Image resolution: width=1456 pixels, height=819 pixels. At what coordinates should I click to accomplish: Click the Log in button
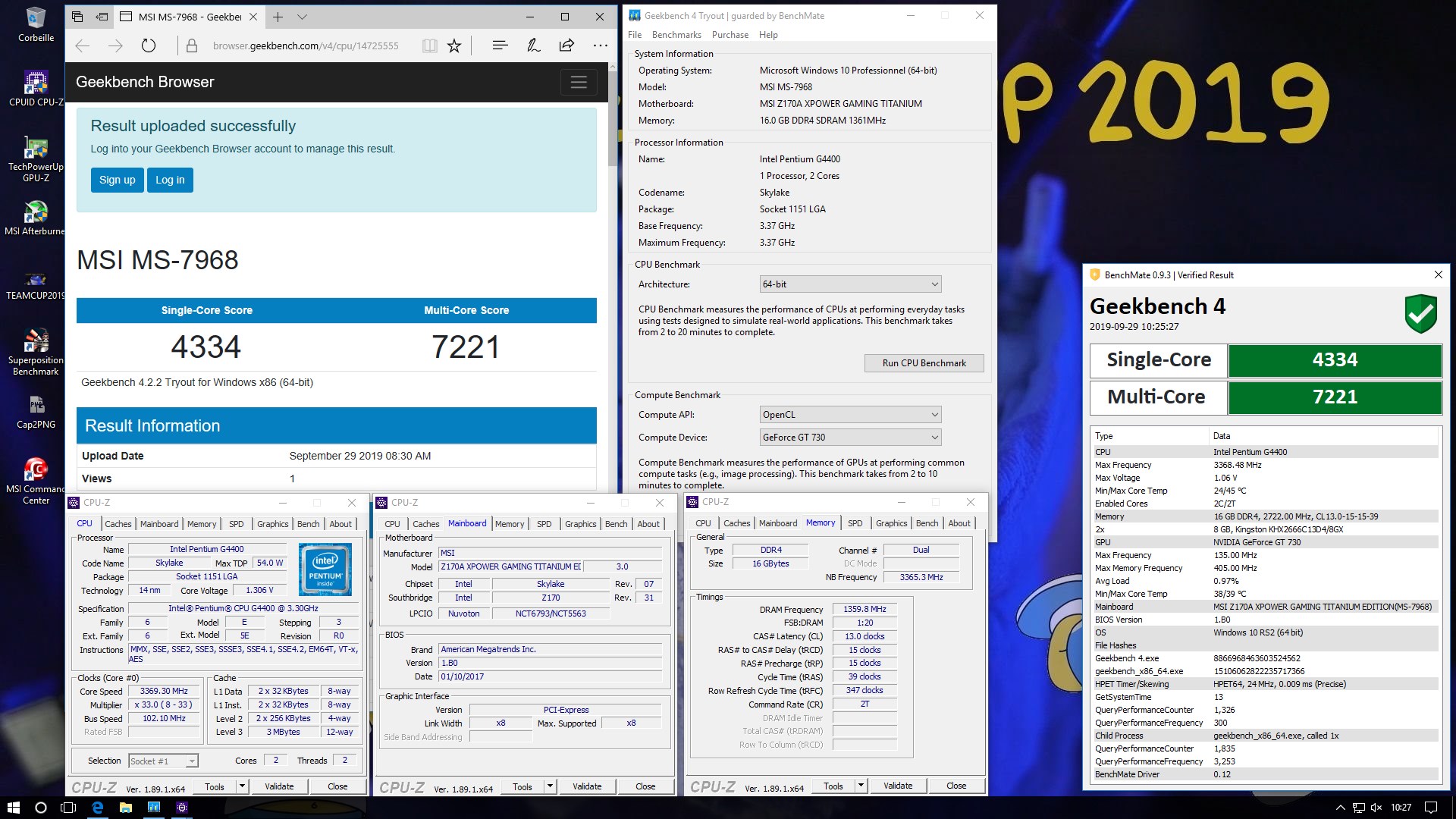[170, 180]
